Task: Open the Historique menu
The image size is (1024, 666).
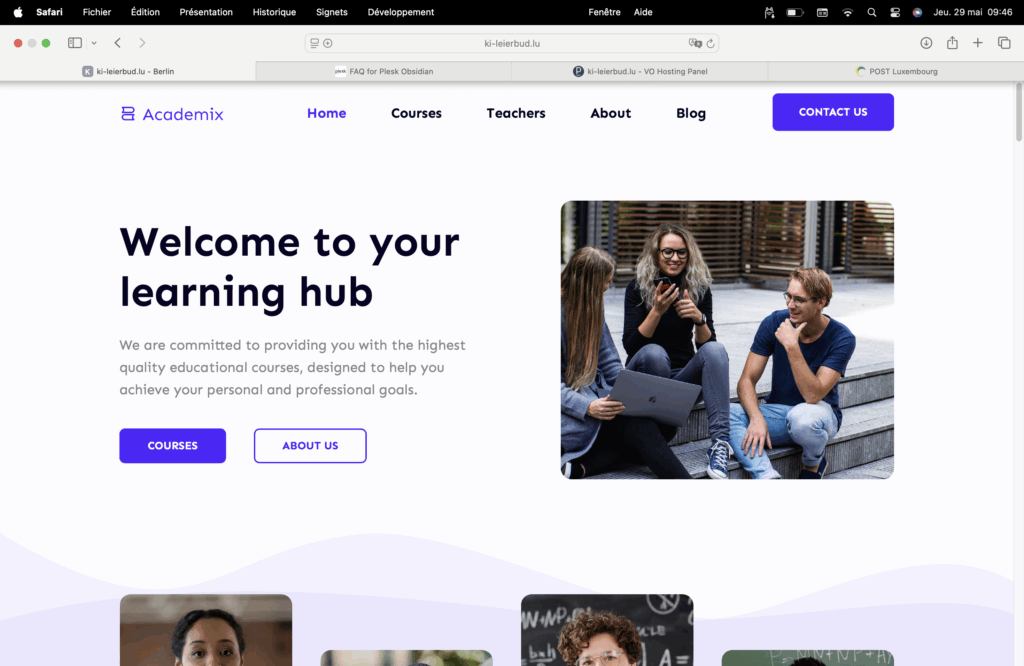Action: coord(274,12)
